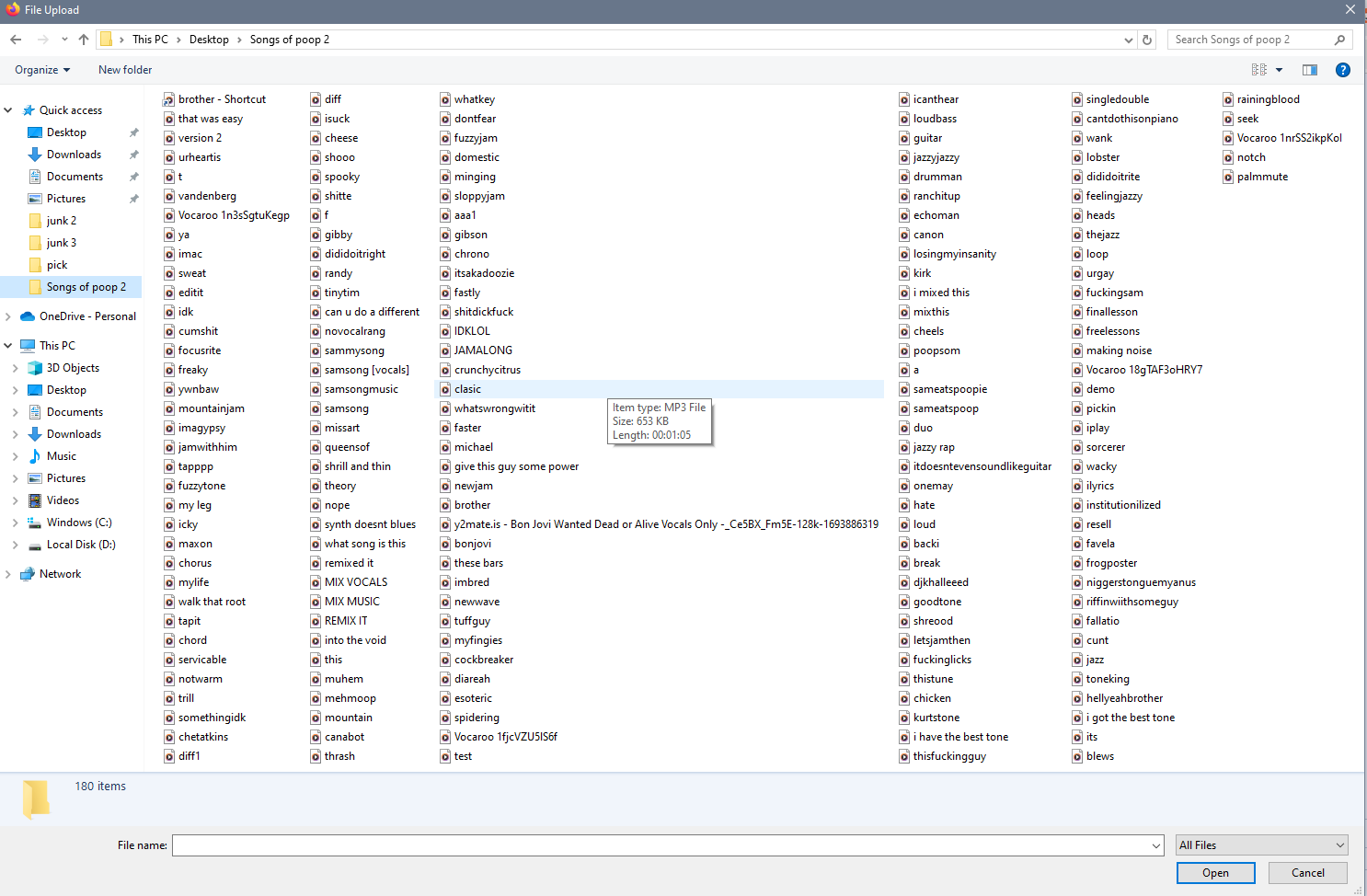Click the New folder button
This screenshot has width=1367, height=896.
125,70
